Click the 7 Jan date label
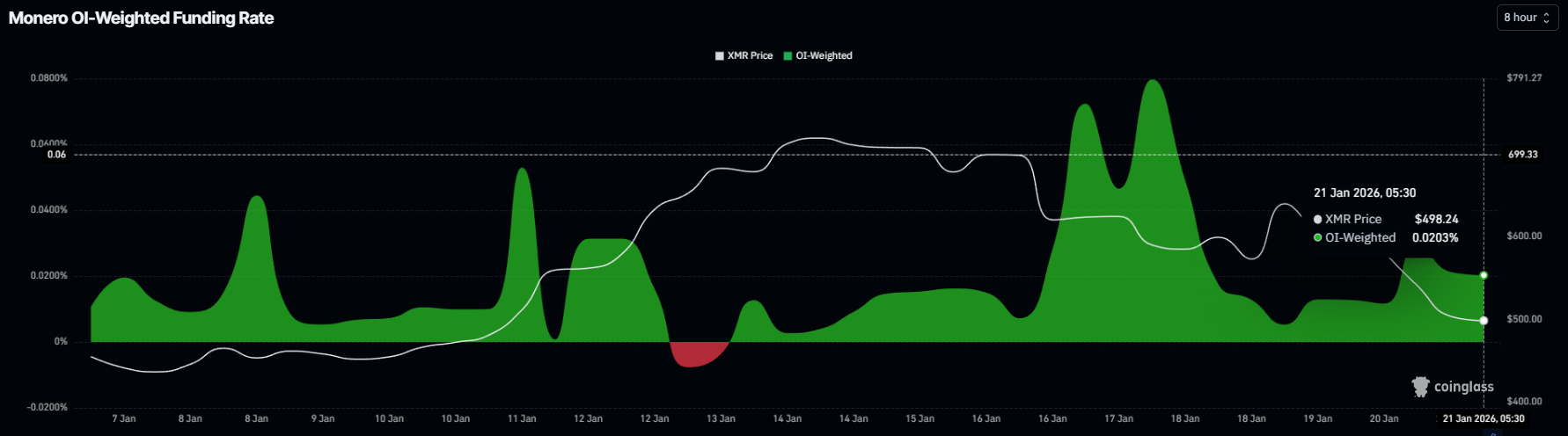 pos(124,418)
